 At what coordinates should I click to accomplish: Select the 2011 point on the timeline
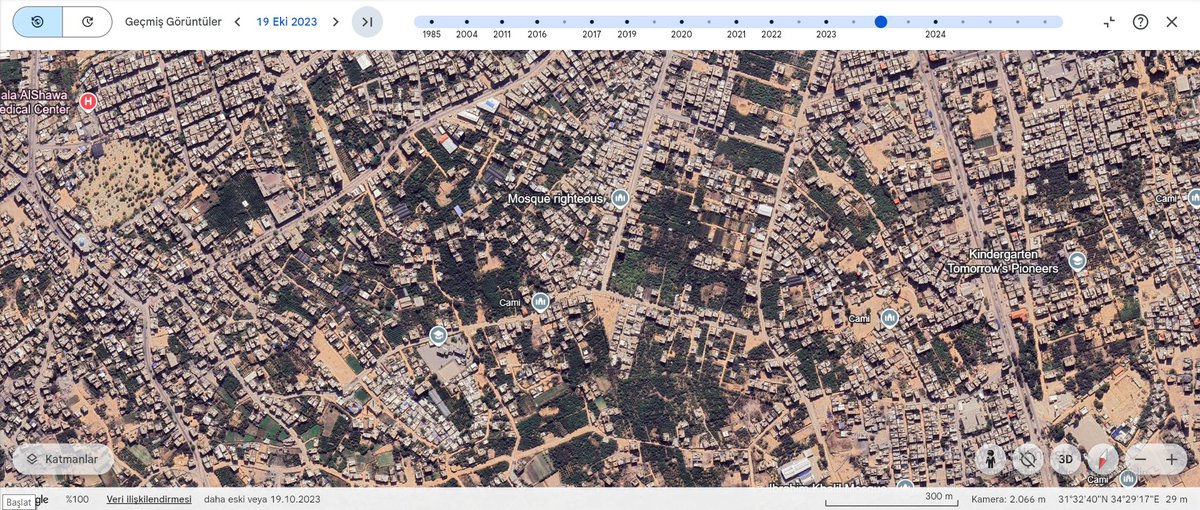[x=502, y=21]
